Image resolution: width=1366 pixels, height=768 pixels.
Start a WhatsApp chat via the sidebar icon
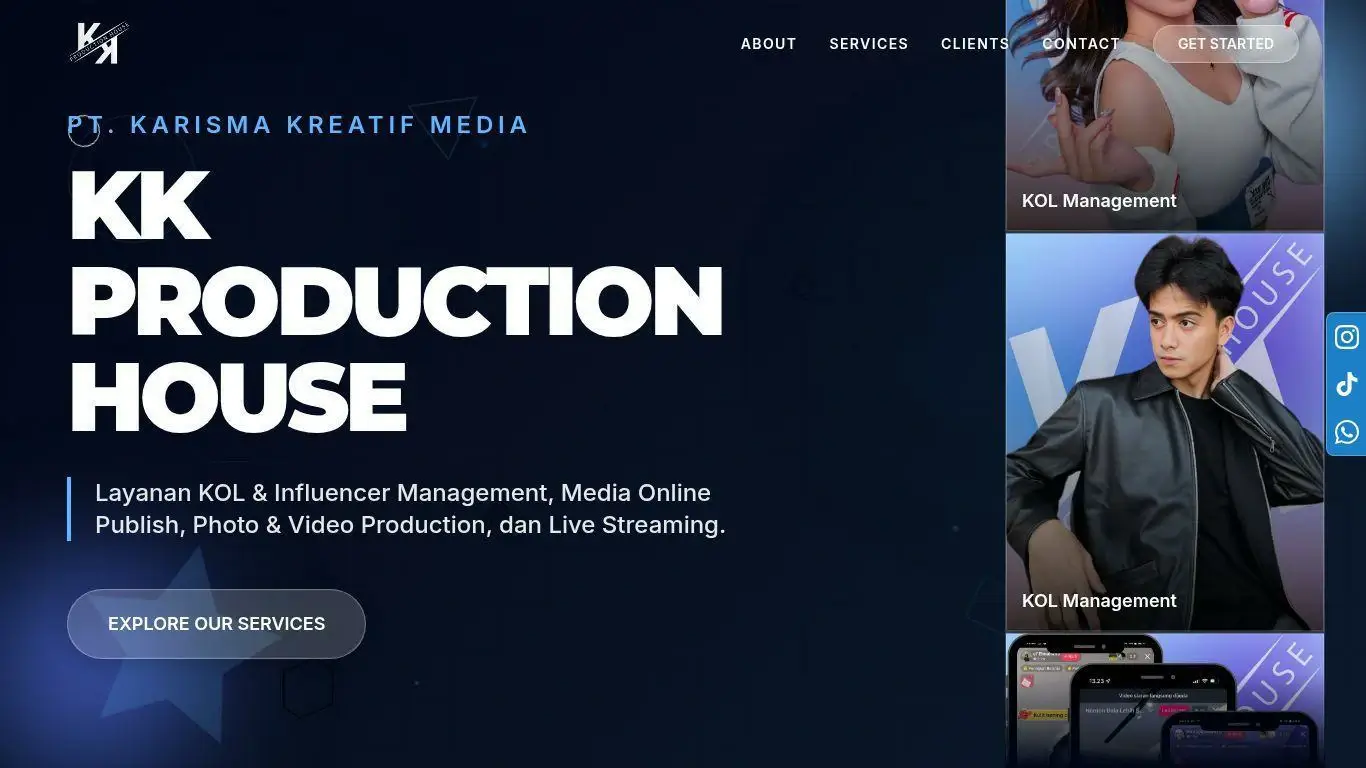point(1346,432)
